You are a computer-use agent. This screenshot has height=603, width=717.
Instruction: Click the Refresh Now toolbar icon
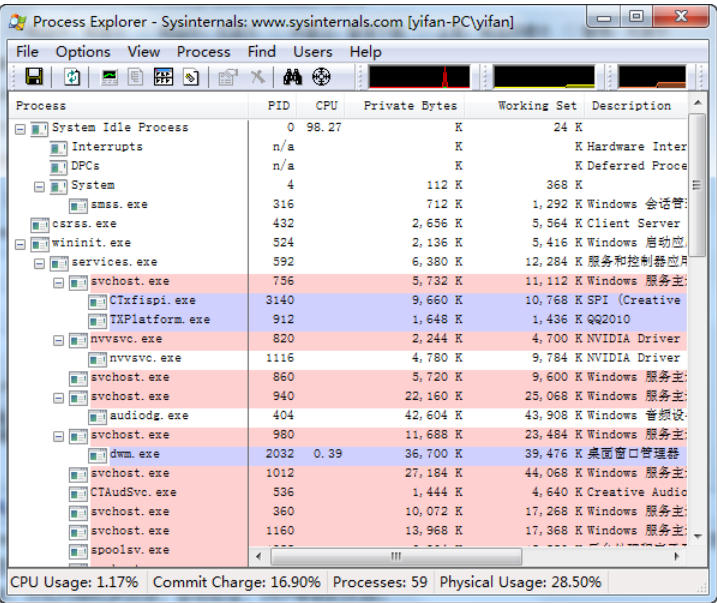pyautogui.click(x=73, y=77)
